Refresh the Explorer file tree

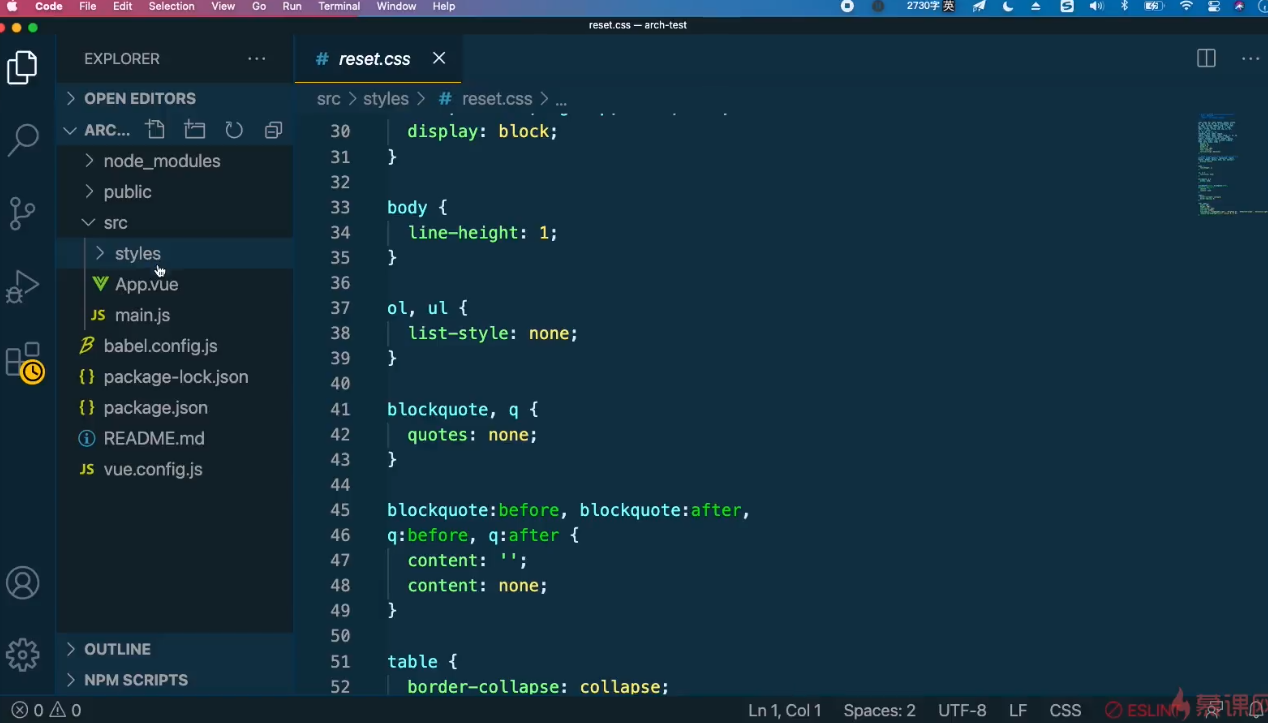click(234, 130)
